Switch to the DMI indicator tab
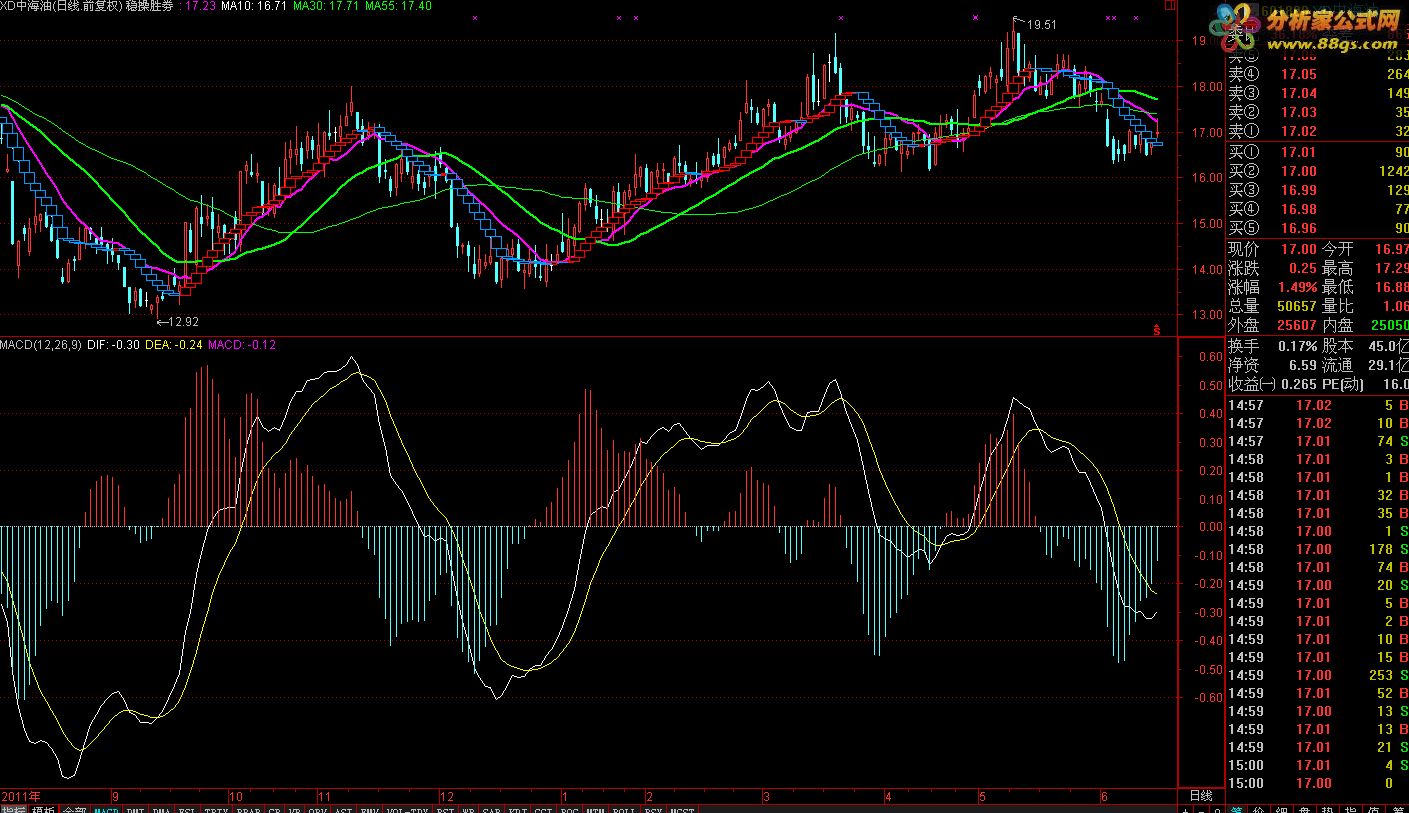Image resolution: width=1409 pixels, height=813 pixels. [135, 807]
